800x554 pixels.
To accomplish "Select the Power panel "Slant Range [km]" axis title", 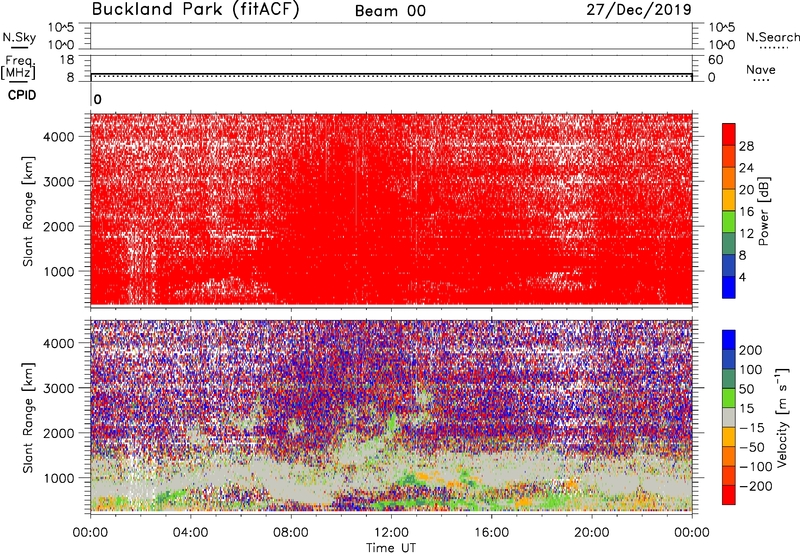I will [x=28, y=211].
